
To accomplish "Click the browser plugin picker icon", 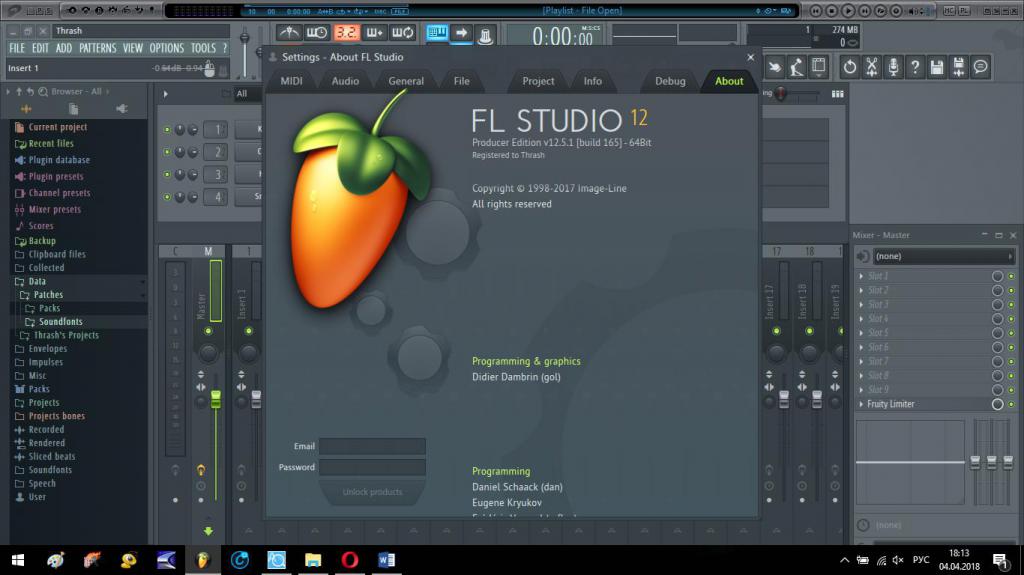I will pyautogui.click(x=121, y=108).
